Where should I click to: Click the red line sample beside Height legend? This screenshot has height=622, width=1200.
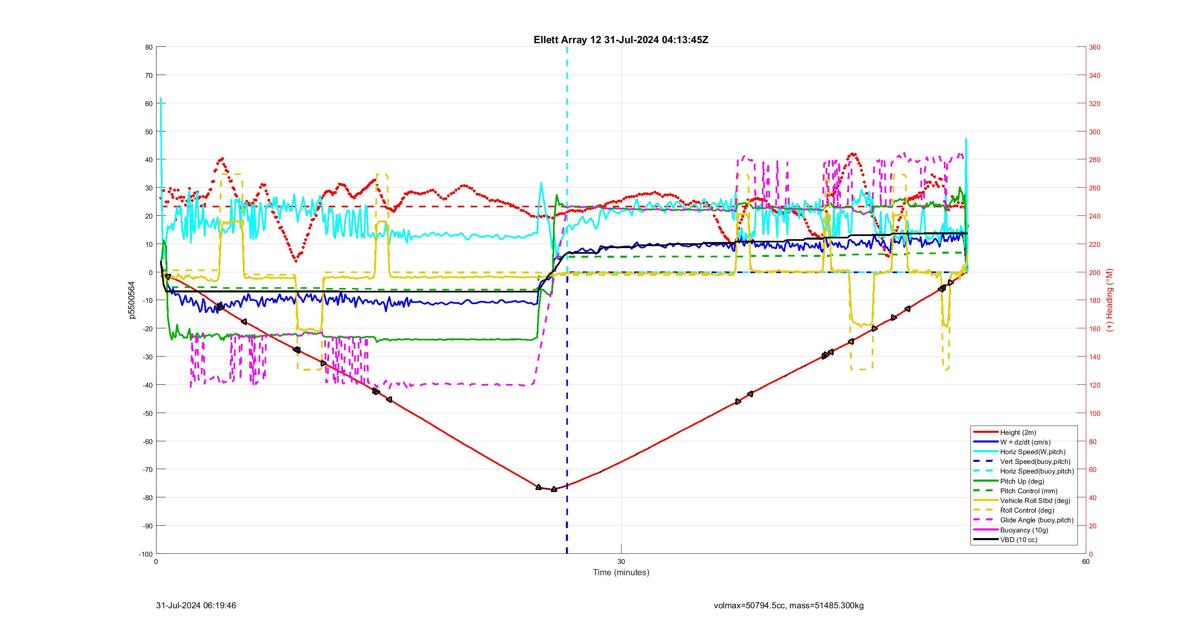coord(984,431)
